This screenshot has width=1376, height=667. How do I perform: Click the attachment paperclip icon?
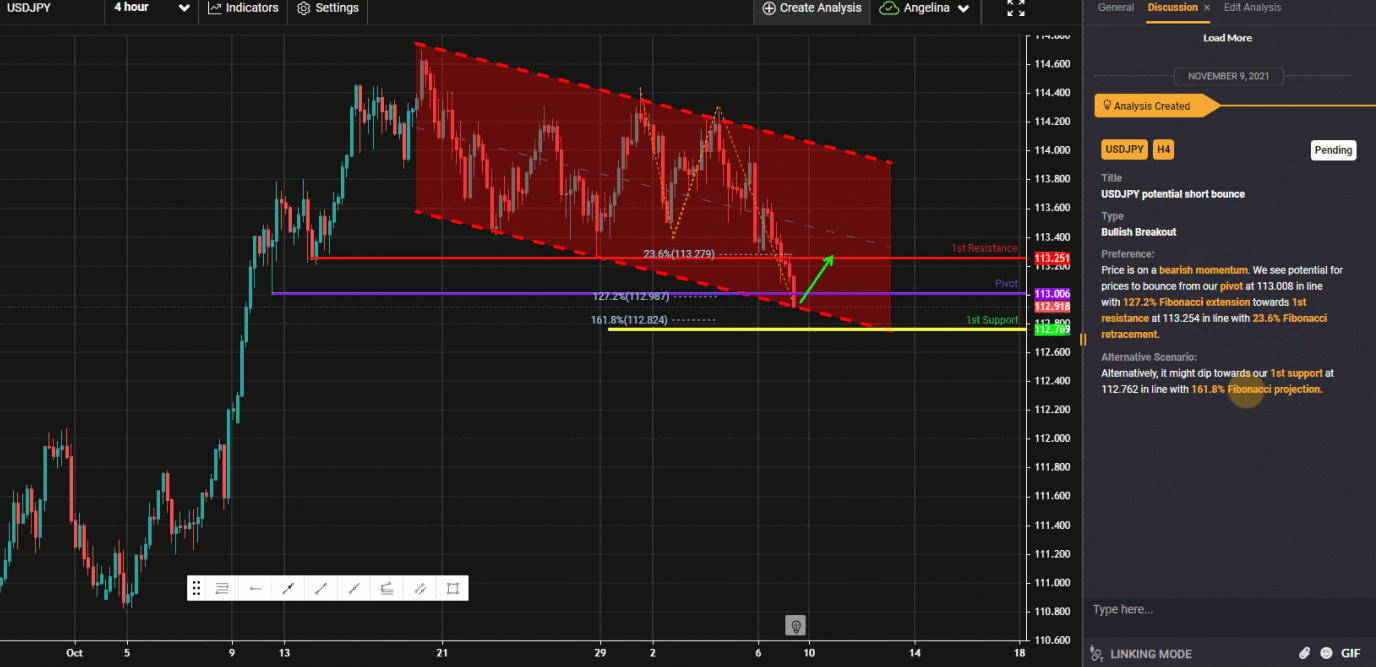click(1305, 653)
